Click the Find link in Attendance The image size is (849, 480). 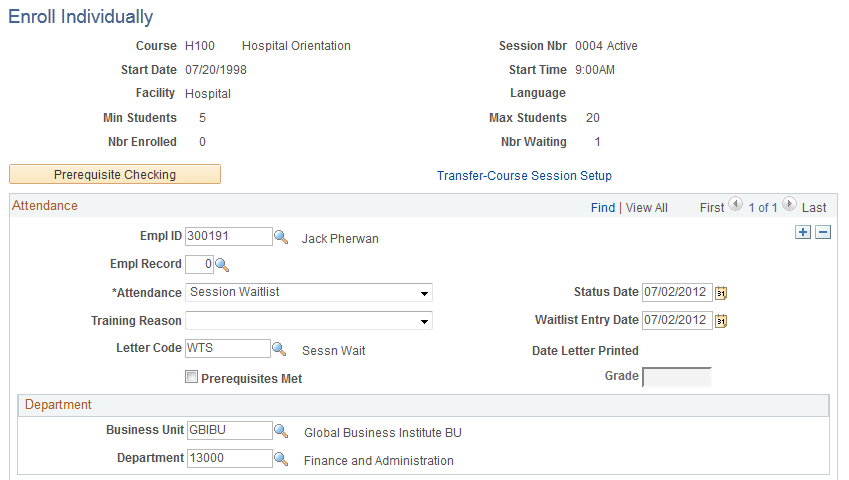tap(603, 208)
